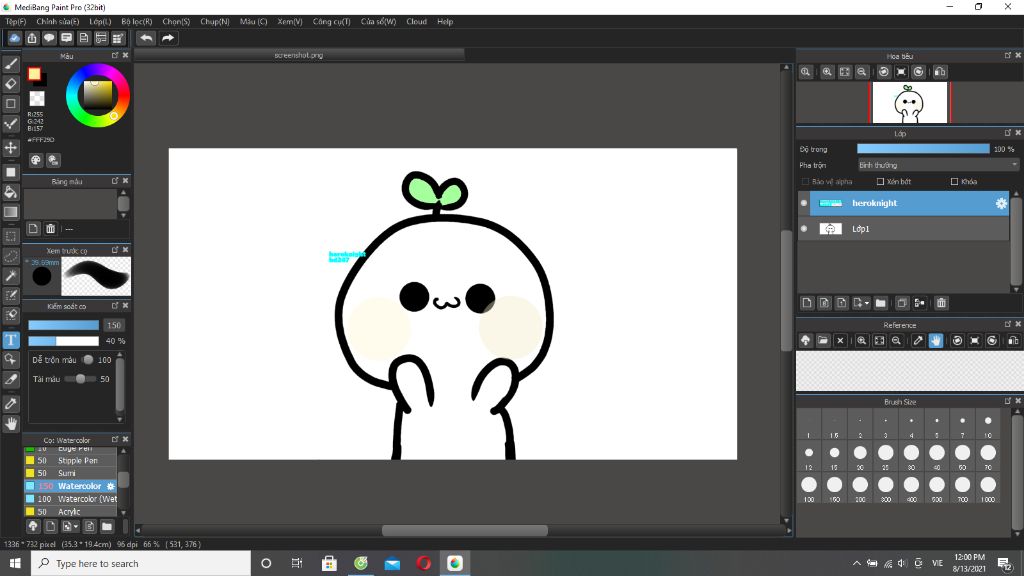The width and height of the screenshot is (1024, 576).
Task: Click the transparent color swatch
Action: point(37,99)
